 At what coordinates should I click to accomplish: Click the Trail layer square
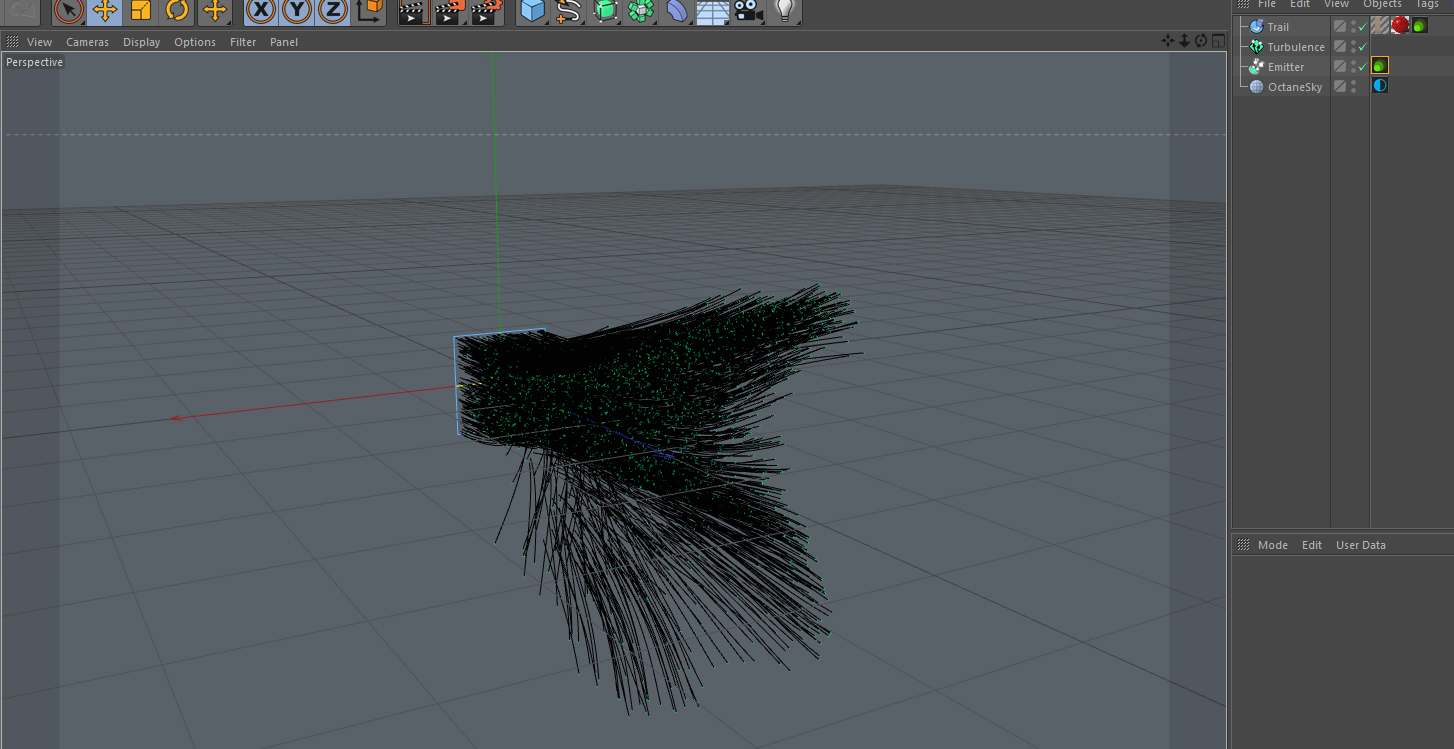1340,27
